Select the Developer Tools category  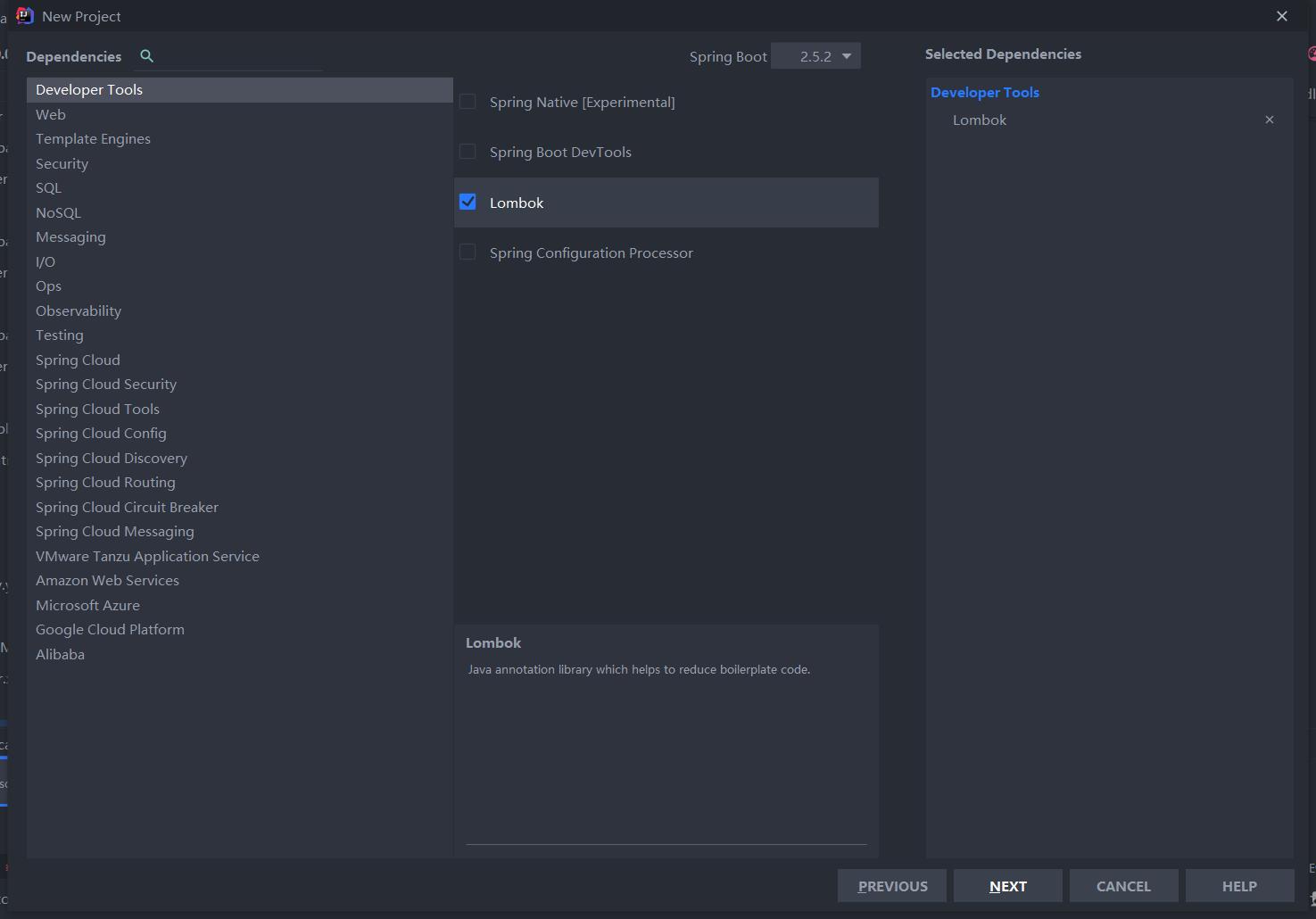[240, 89]
